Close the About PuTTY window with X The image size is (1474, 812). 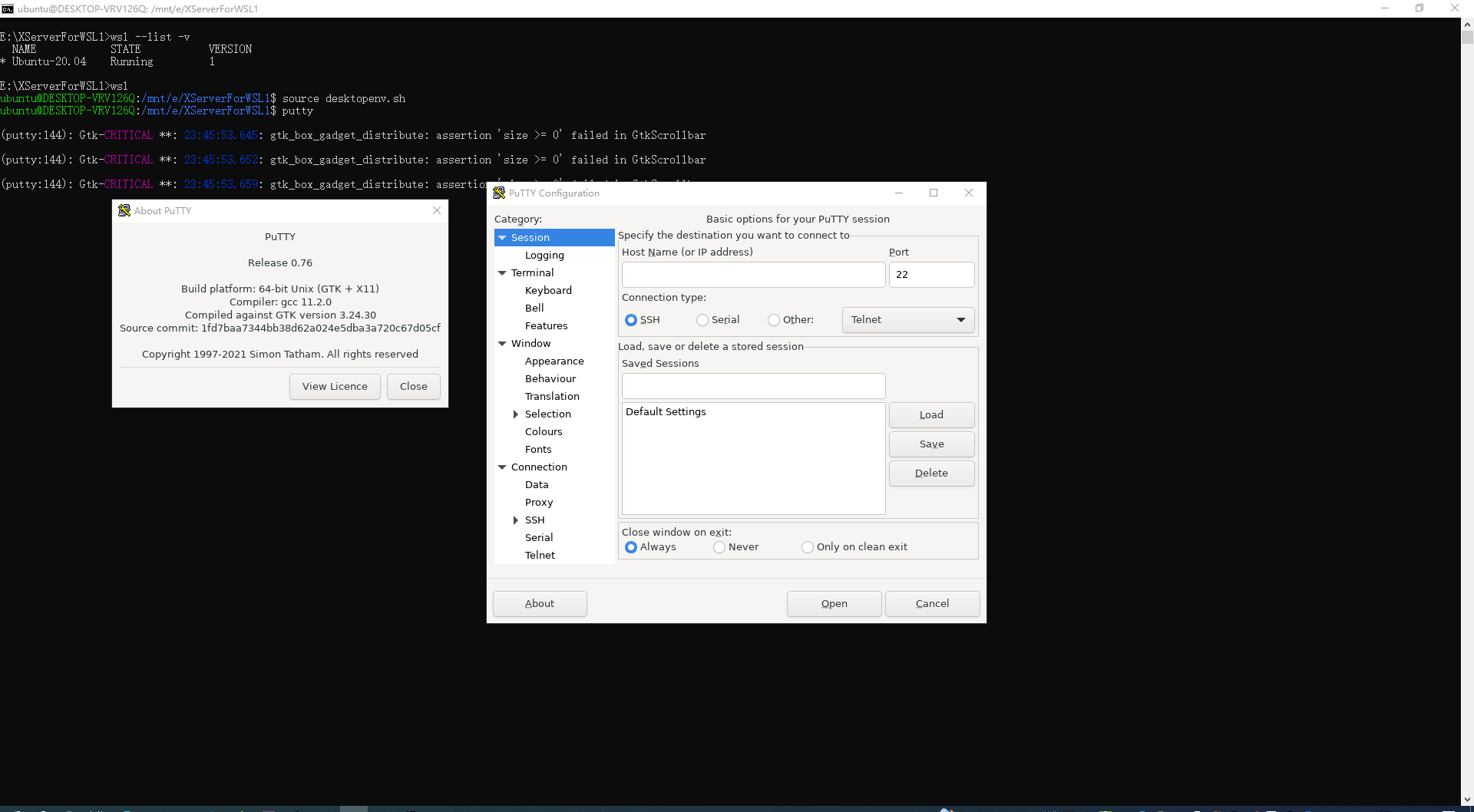tap(437, 210)
